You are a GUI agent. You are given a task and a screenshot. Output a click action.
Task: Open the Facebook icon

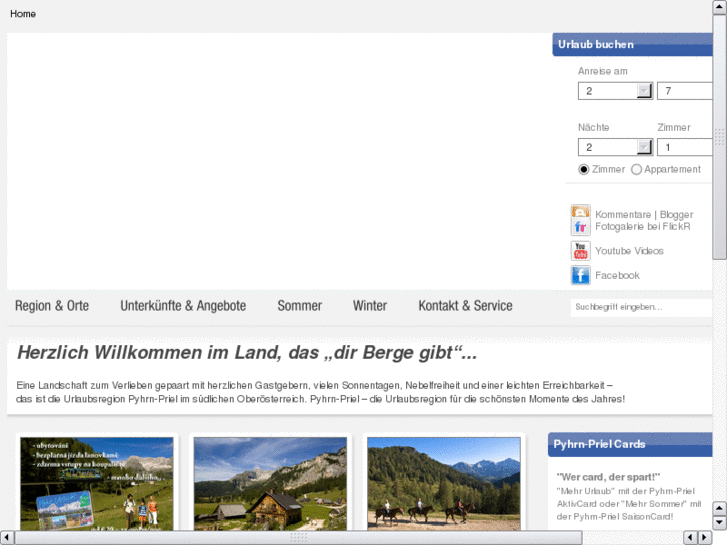tap(580, 276)
